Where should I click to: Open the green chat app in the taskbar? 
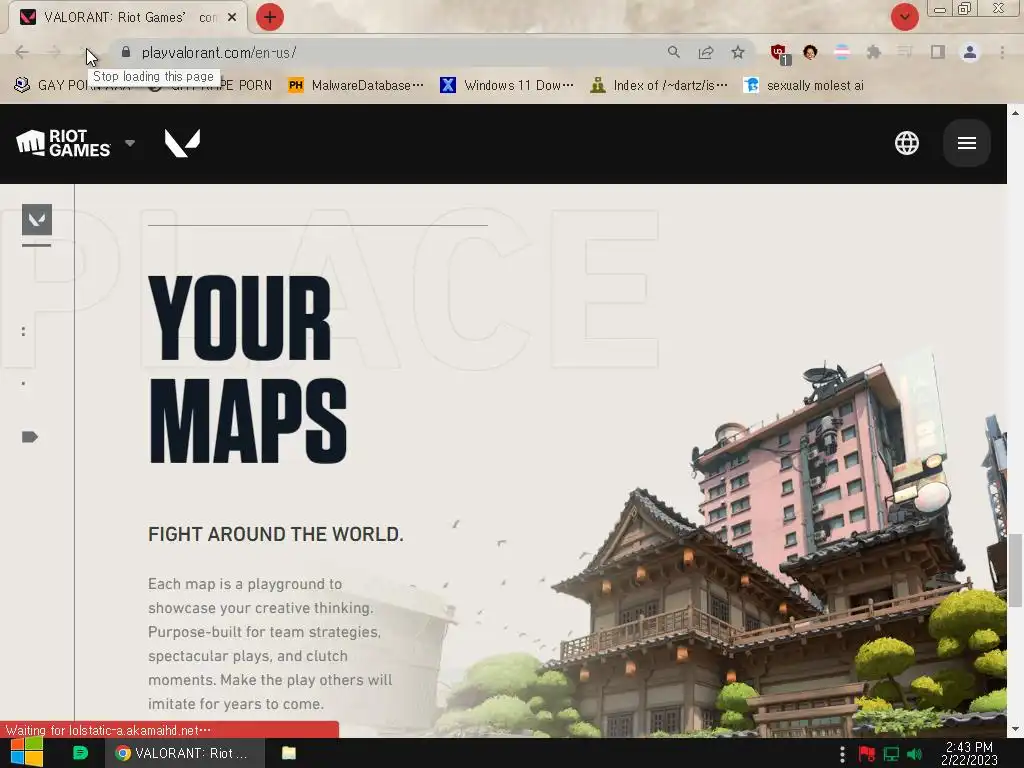pos(80,753)
